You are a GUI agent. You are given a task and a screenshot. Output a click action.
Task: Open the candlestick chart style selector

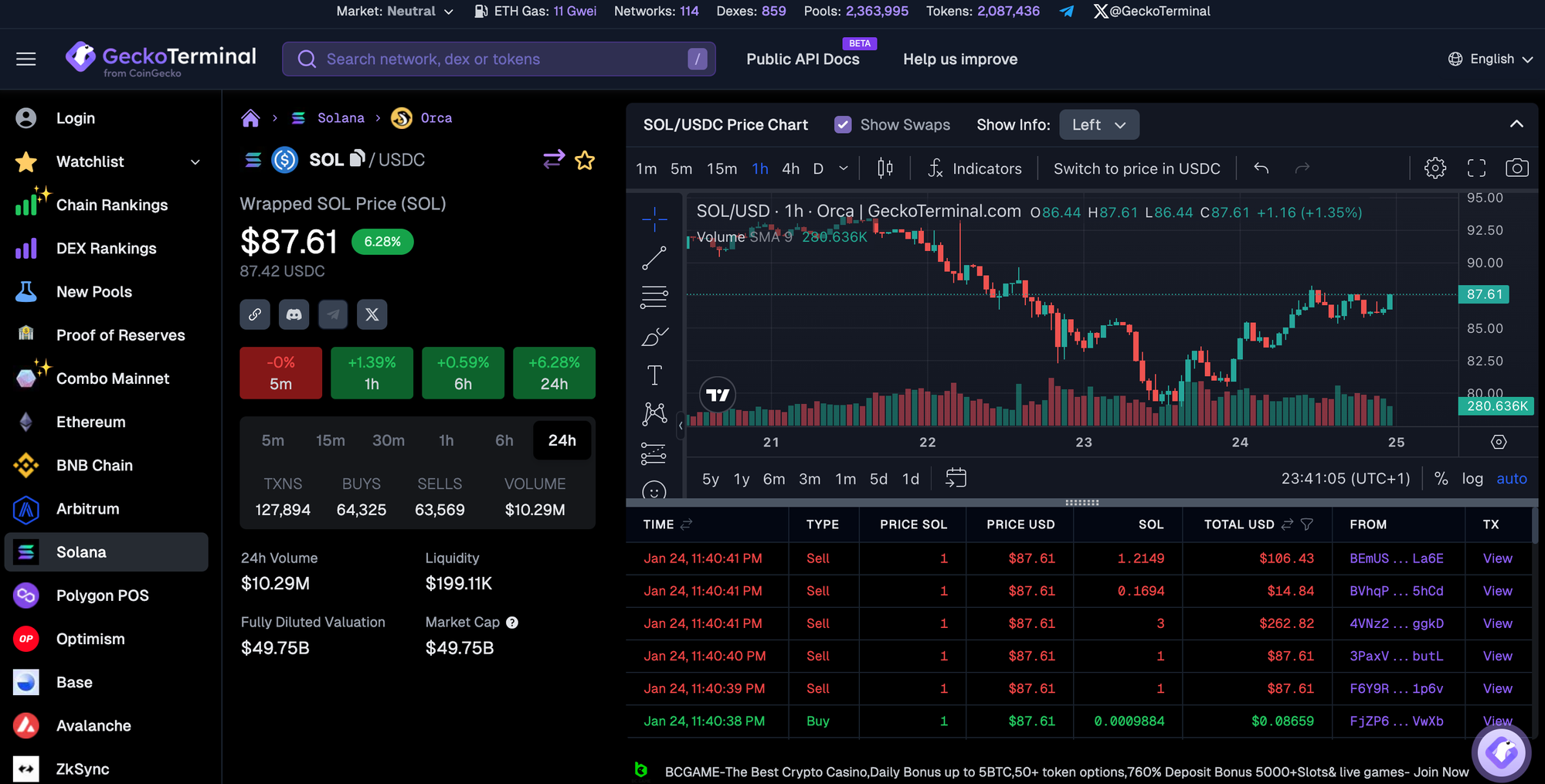coord(885,168)
